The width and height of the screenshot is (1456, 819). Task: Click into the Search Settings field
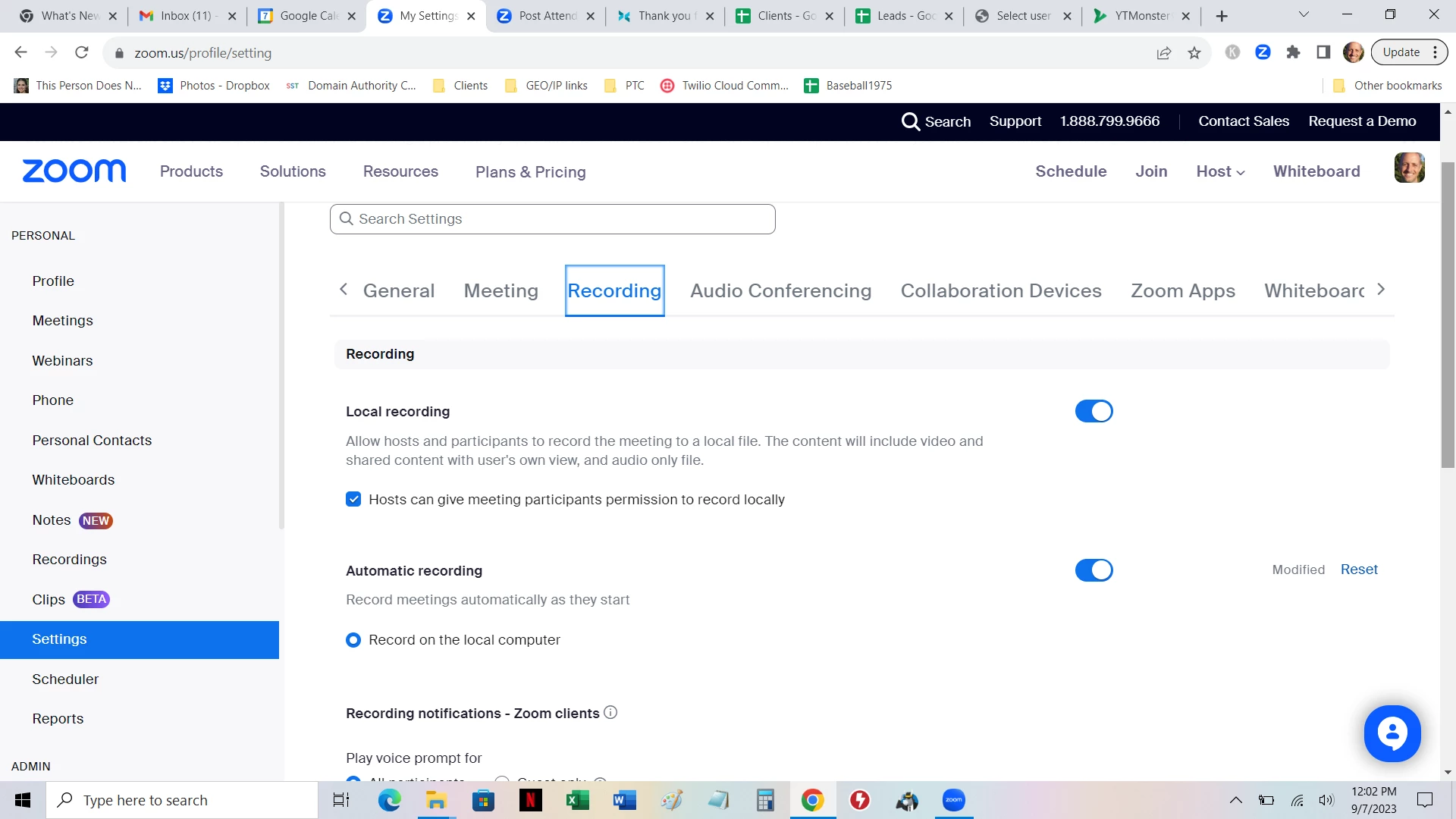coord(552,219)
